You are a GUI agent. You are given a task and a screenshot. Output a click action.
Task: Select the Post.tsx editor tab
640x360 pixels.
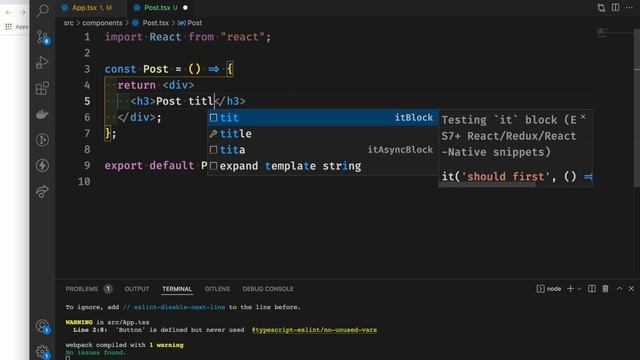(156, 8)
